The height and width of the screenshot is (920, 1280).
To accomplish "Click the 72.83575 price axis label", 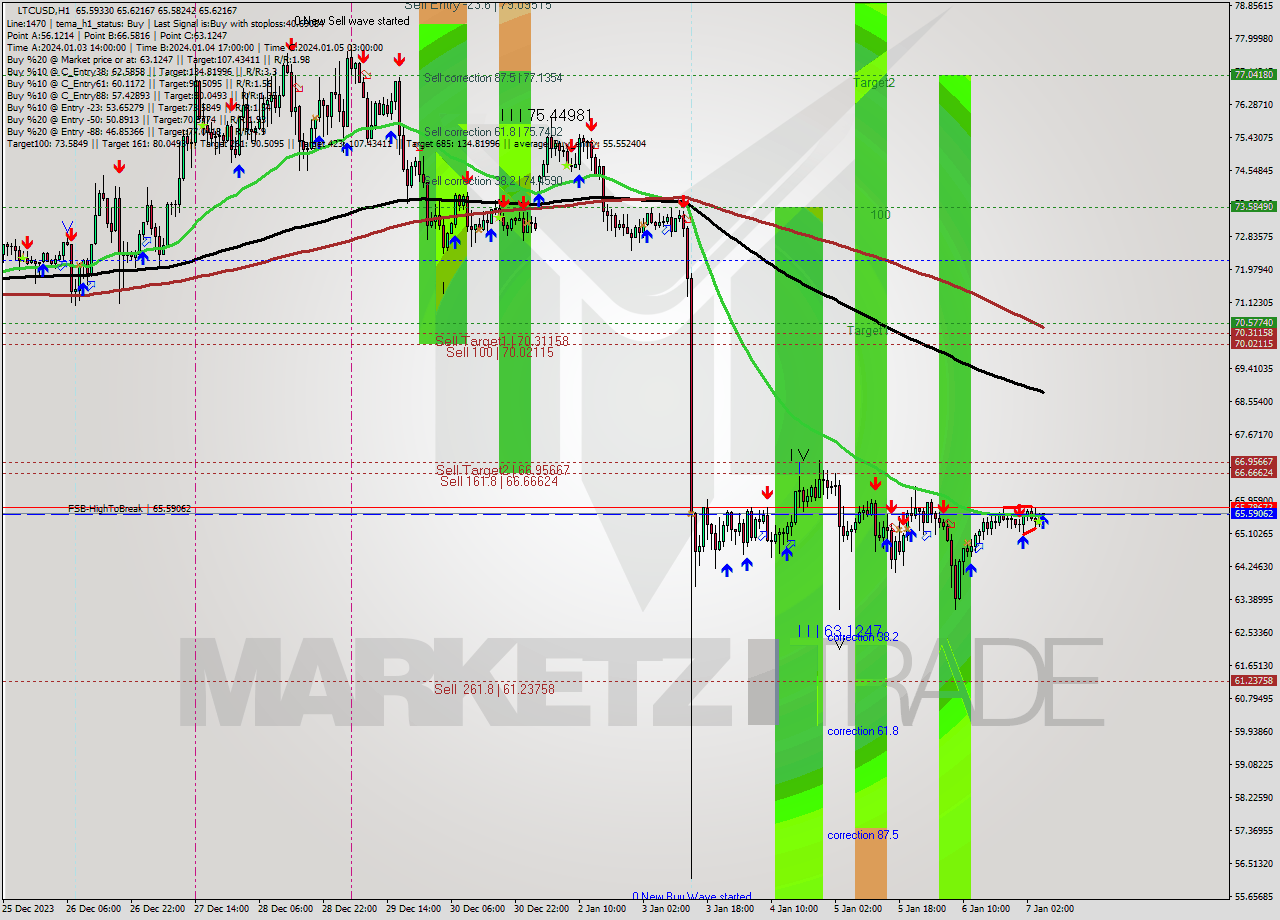I will (1254, 236).
